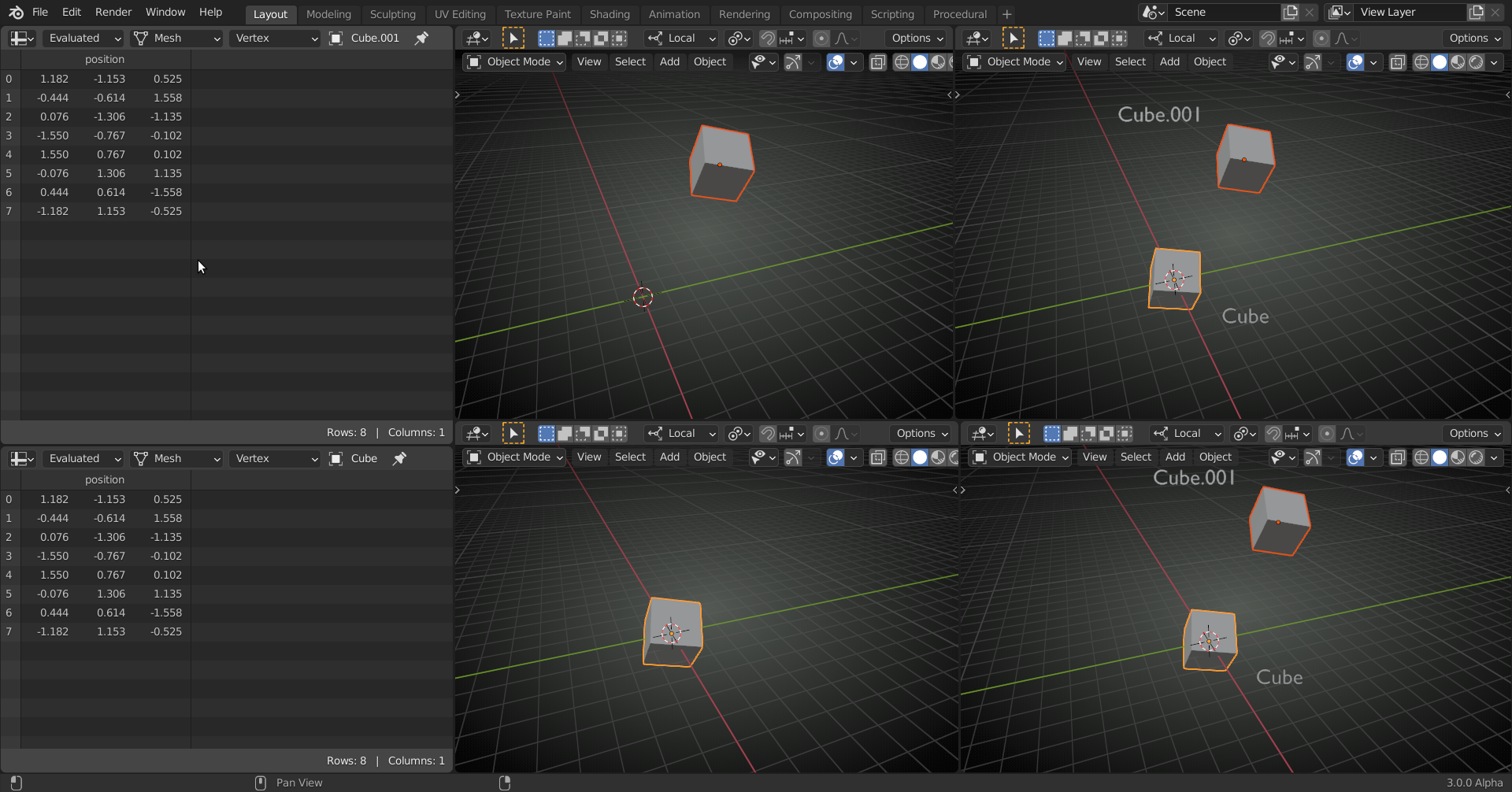Open proportional falloff icon in top-left viewport
The width and height of the screenshot is (1512, 792).
point(846,38)
